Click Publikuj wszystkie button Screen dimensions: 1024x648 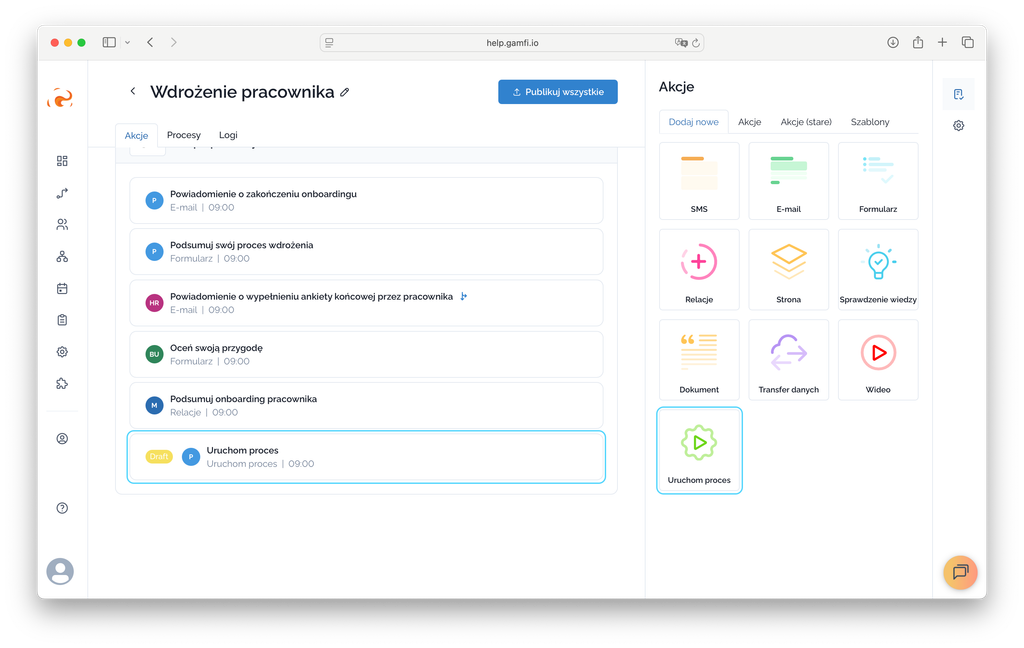(558, 92)
